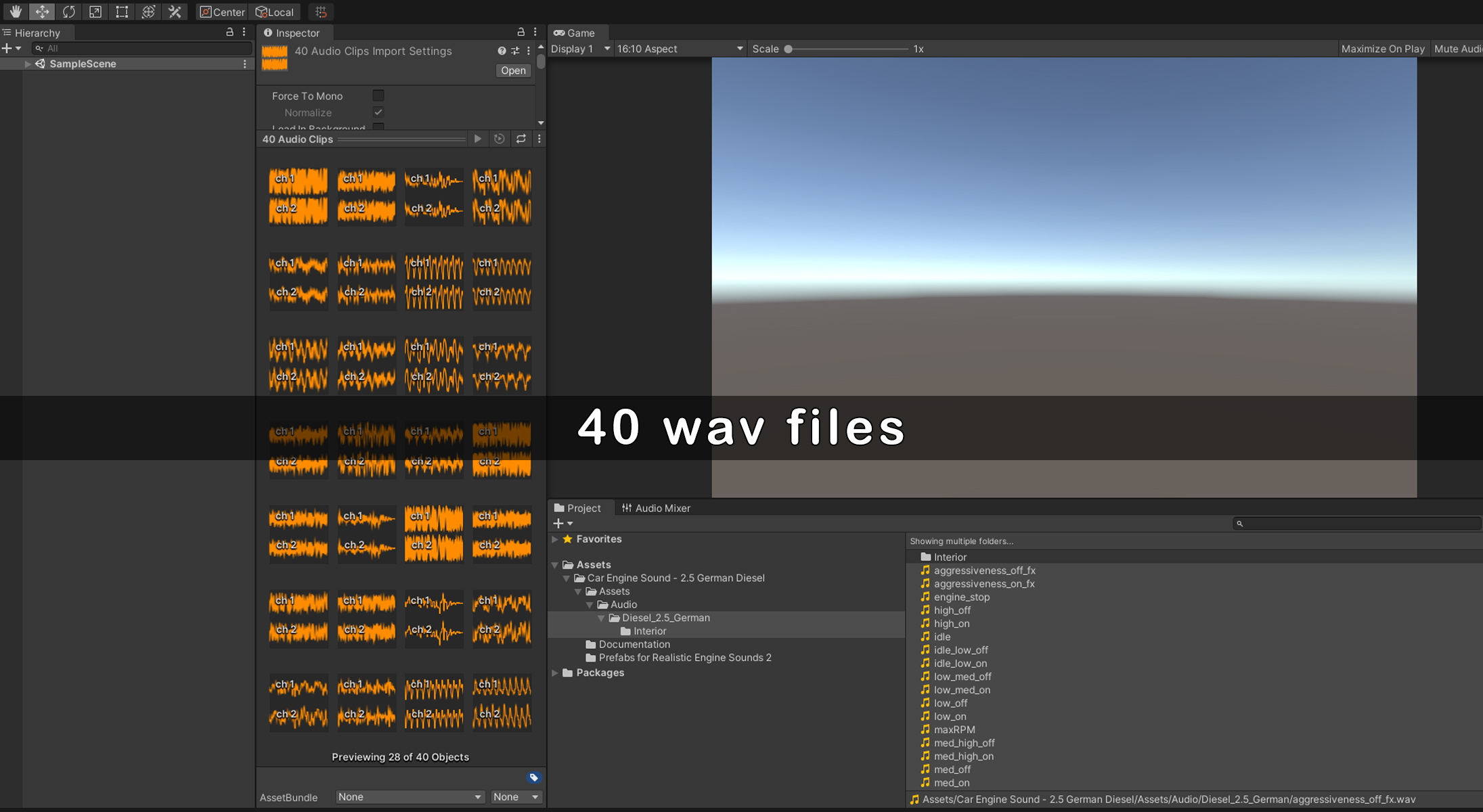Image resolution: width=1483 pixels, height=812 pixels.
Task: Select the Rect transform tool
Action: point(122,12)
